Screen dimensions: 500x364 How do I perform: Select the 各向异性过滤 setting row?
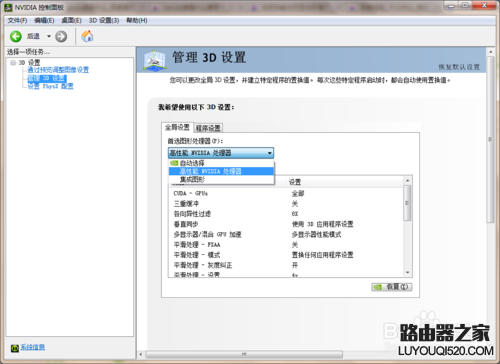(286, 214)
